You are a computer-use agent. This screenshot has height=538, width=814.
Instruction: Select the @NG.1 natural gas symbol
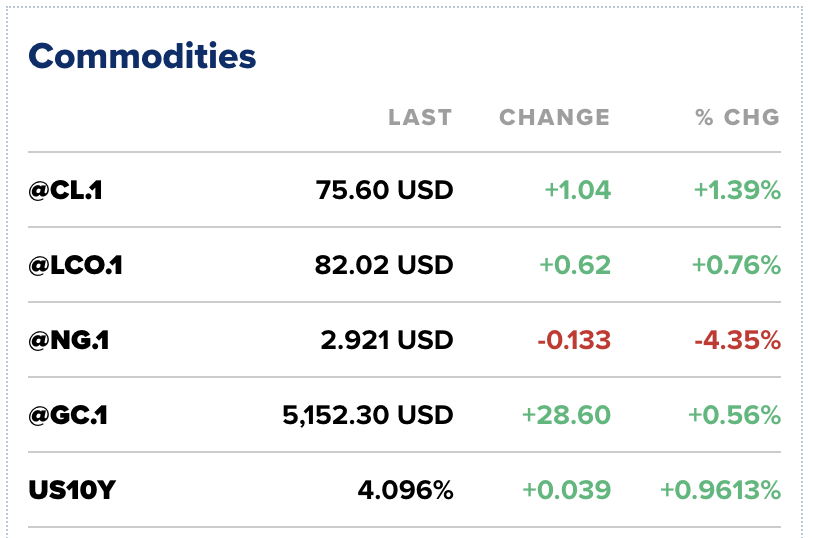click(x=69, y=340)
